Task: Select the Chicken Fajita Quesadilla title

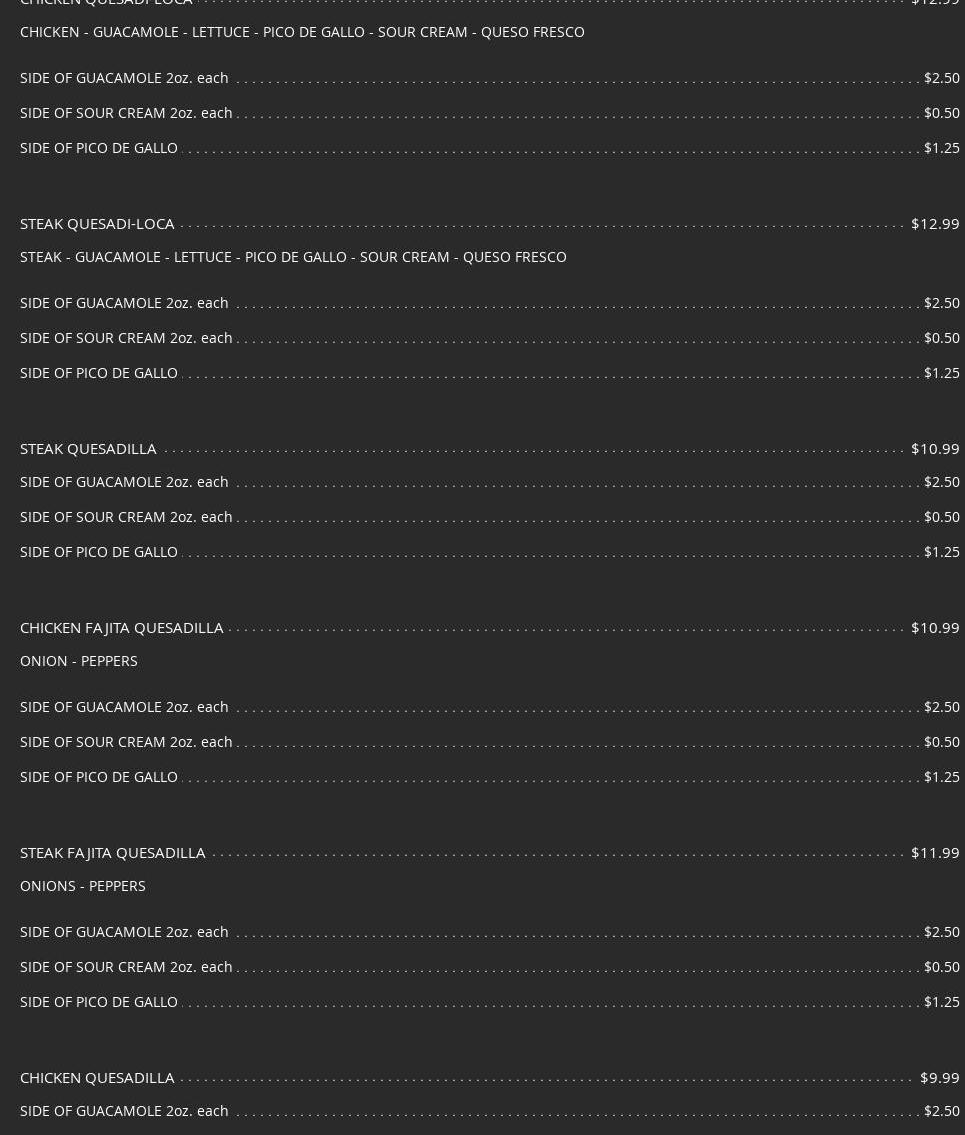Action: point(121,628)
